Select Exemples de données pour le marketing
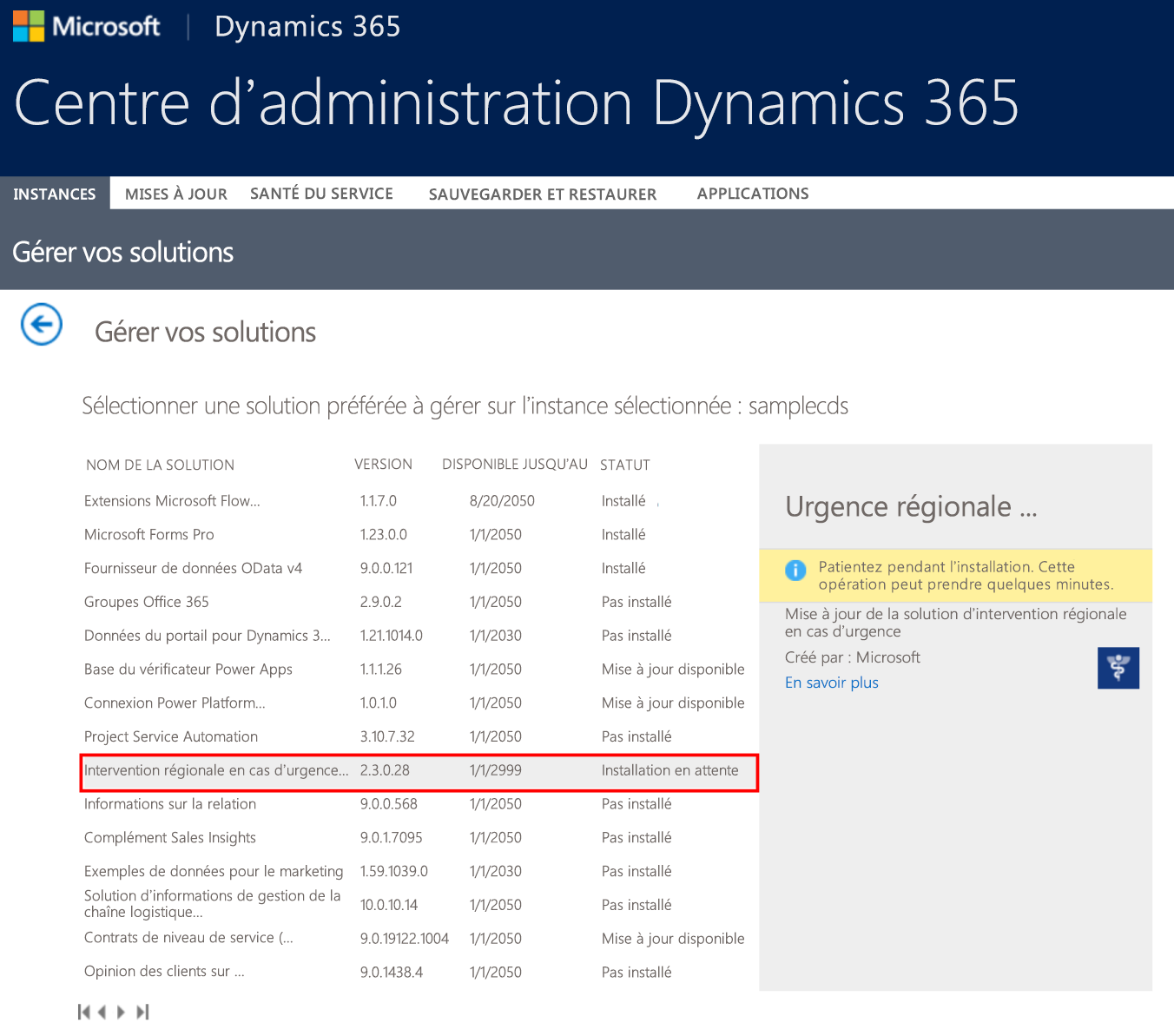Screen dimensions: 1174x1036 [419, 871]
